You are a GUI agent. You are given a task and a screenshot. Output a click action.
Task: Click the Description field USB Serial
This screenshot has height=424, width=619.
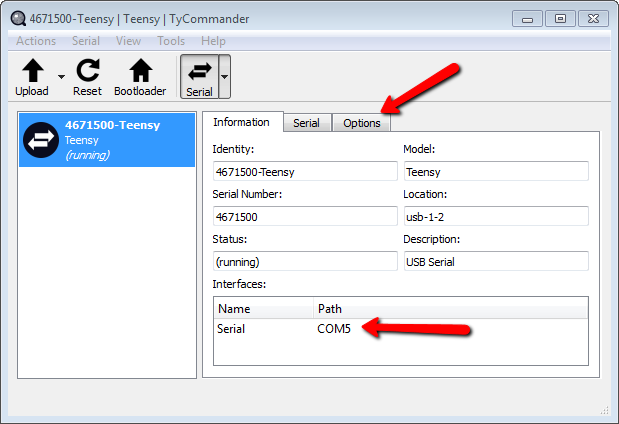(496, 261)
